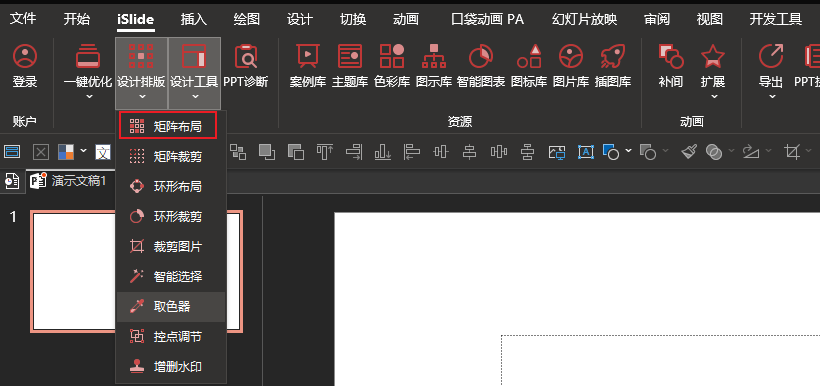
Task: Select 智能选择 menu entry
Action: 170,276
